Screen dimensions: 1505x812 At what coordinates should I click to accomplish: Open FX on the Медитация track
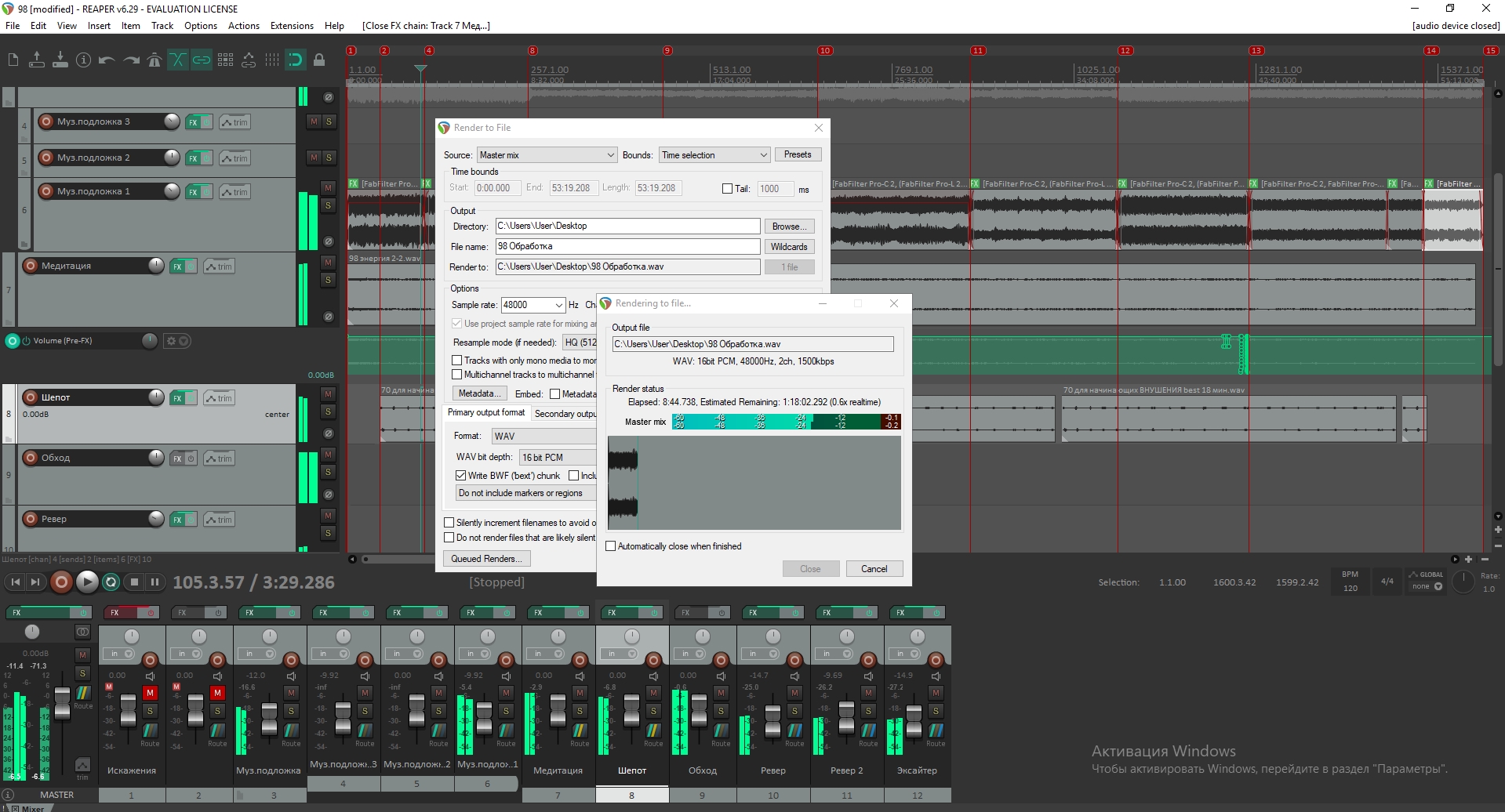click(176, 266)
